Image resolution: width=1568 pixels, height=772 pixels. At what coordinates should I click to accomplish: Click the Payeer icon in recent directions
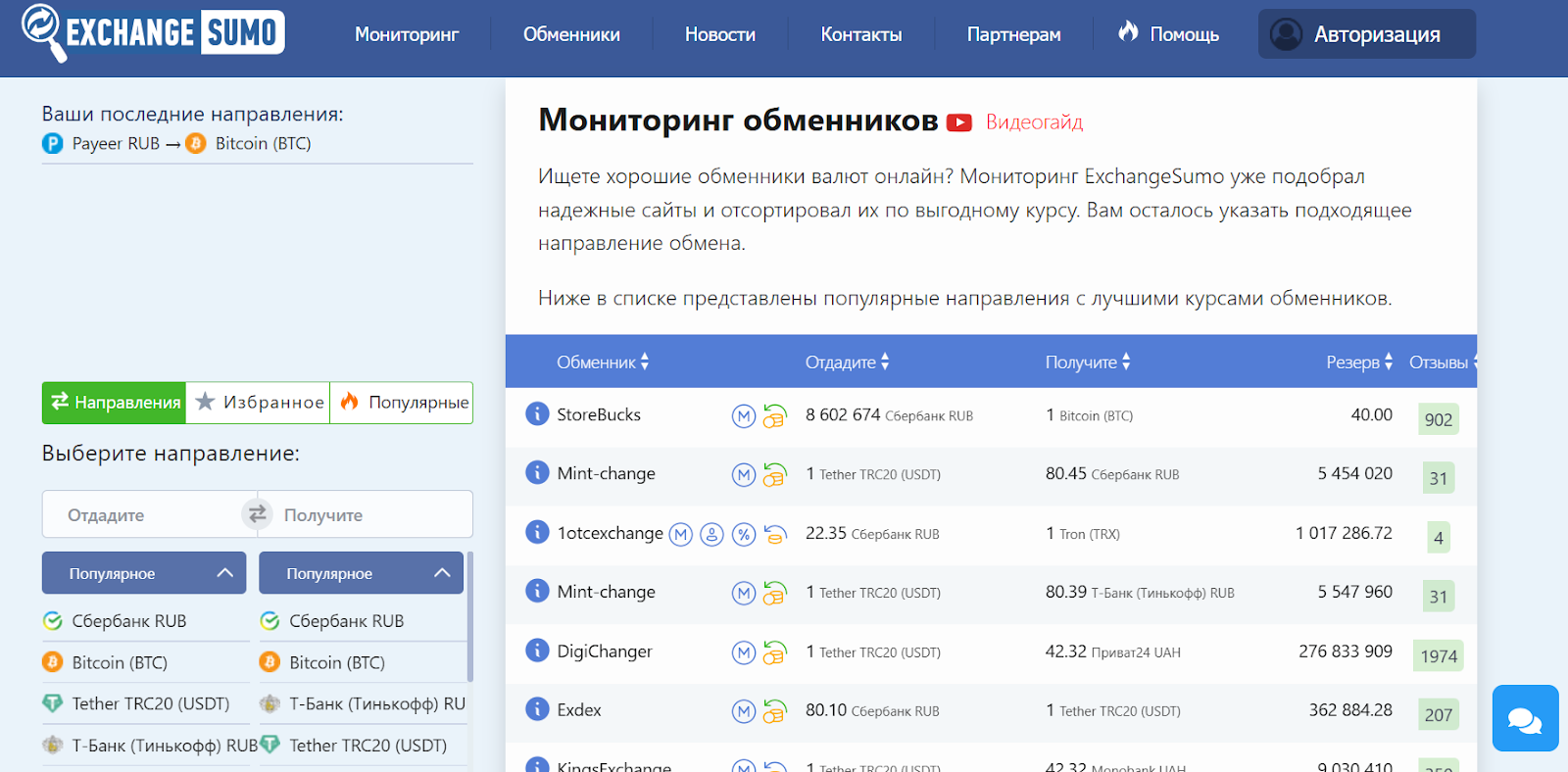point(53,144)
